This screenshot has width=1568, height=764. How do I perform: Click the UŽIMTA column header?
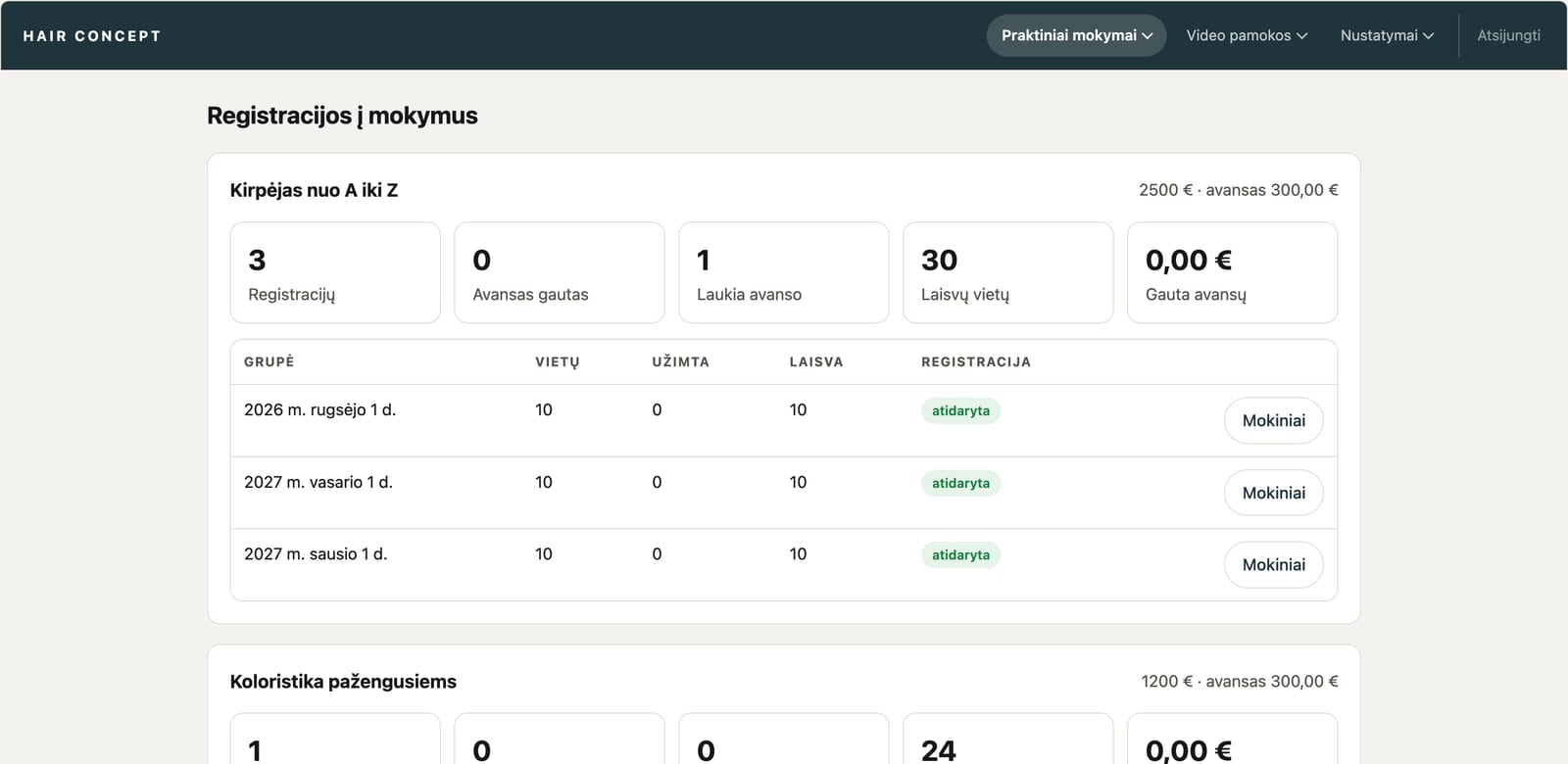tap(680, 361)
